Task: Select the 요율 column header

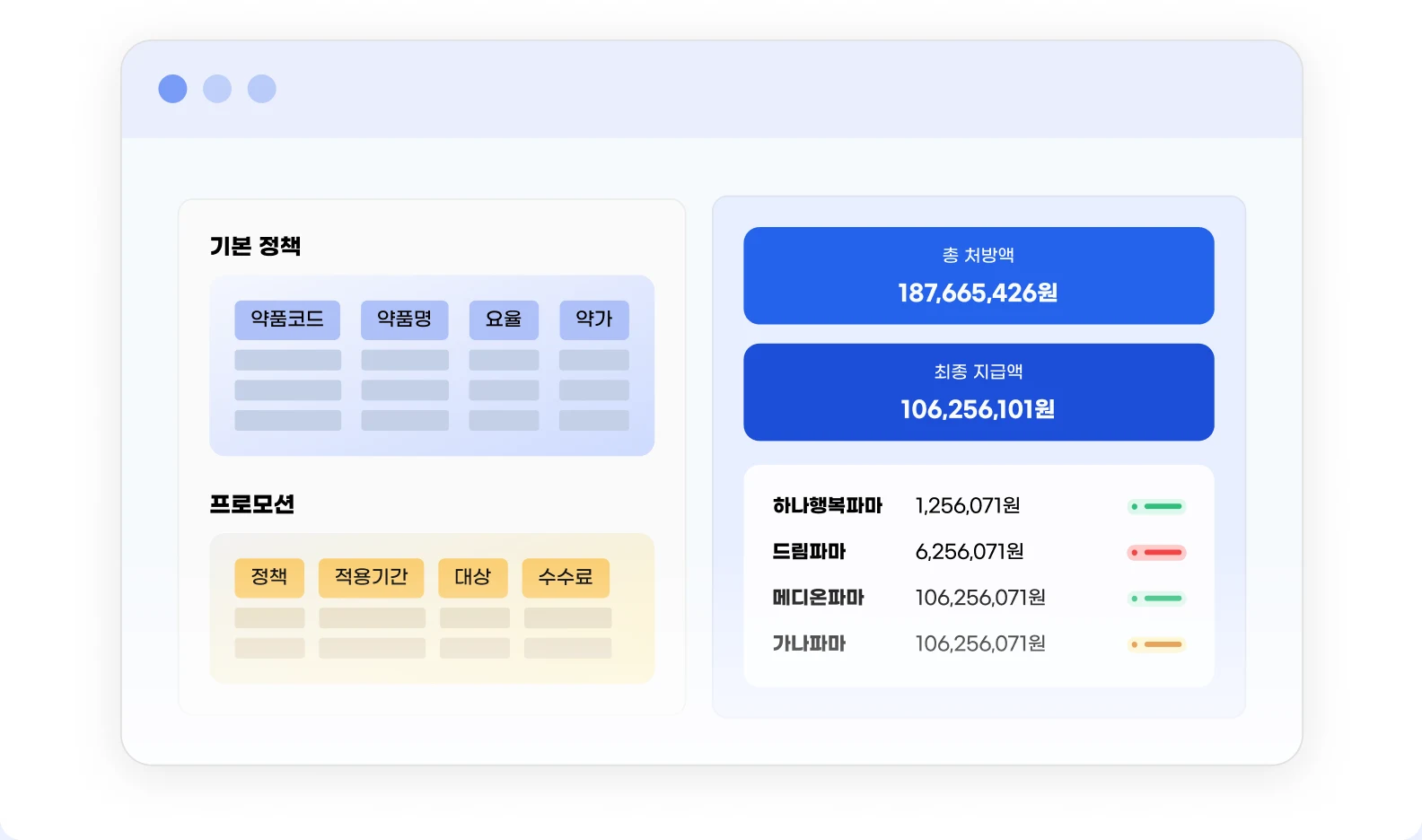Action: tap(504, 319)
